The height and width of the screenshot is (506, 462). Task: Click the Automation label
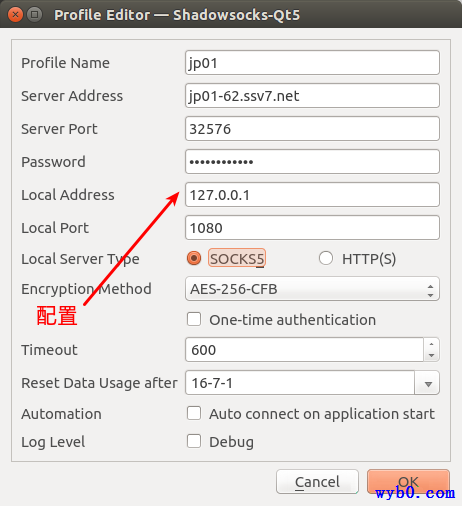(61, 414)
